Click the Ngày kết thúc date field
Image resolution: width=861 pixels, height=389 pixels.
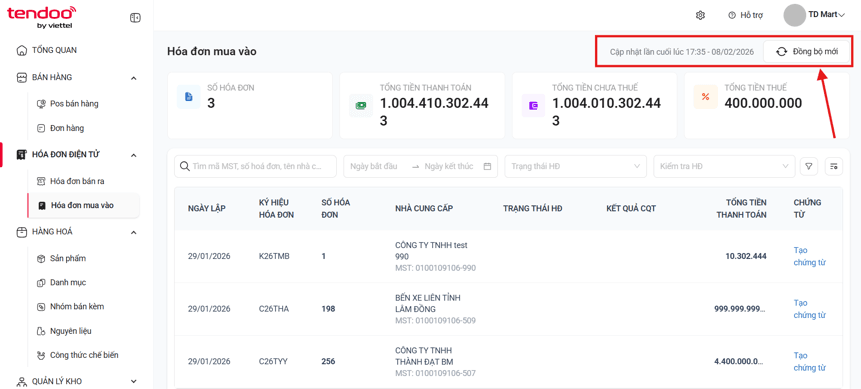(x=449, y=166)
